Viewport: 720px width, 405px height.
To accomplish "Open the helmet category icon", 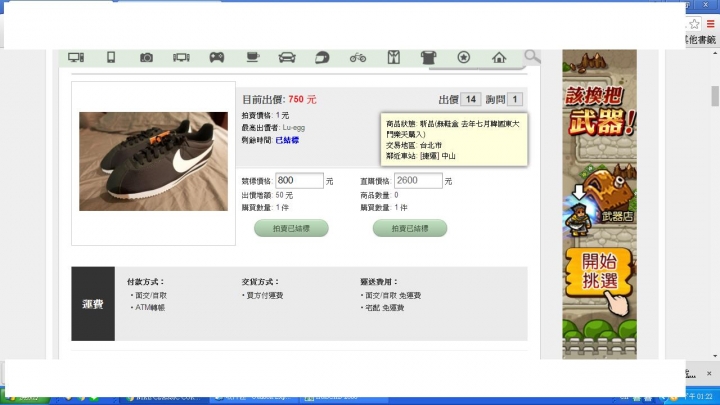I will (x=322, y=57).
